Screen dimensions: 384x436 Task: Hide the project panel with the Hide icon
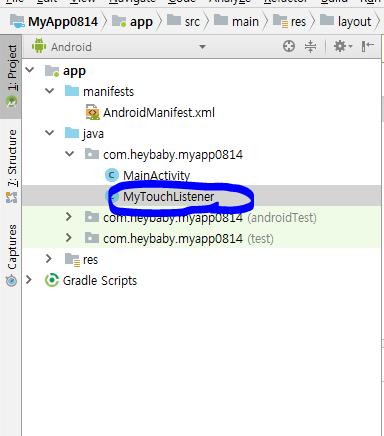(x=367, y=46)
